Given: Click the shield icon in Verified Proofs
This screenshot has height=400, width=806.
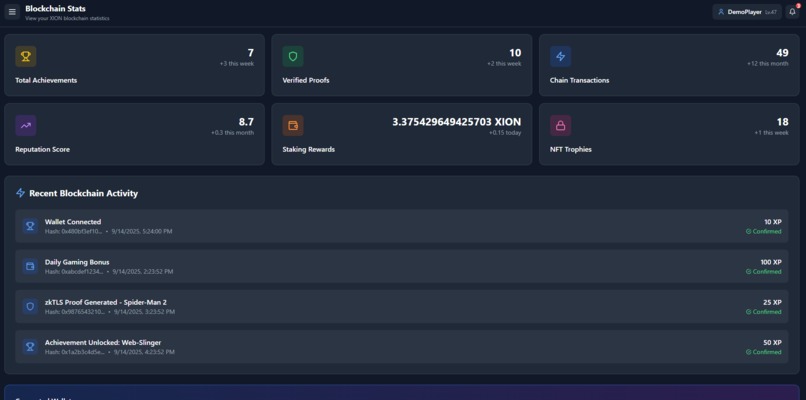Looking at the screenshot, I should coord(293,57).
